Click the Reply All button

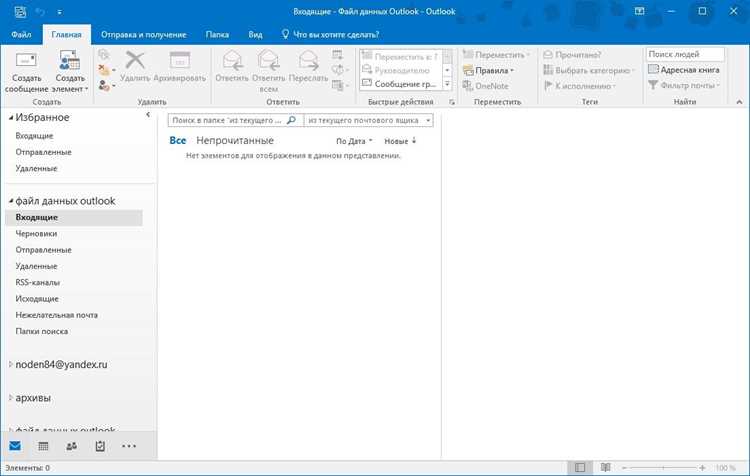coord(268,72)
